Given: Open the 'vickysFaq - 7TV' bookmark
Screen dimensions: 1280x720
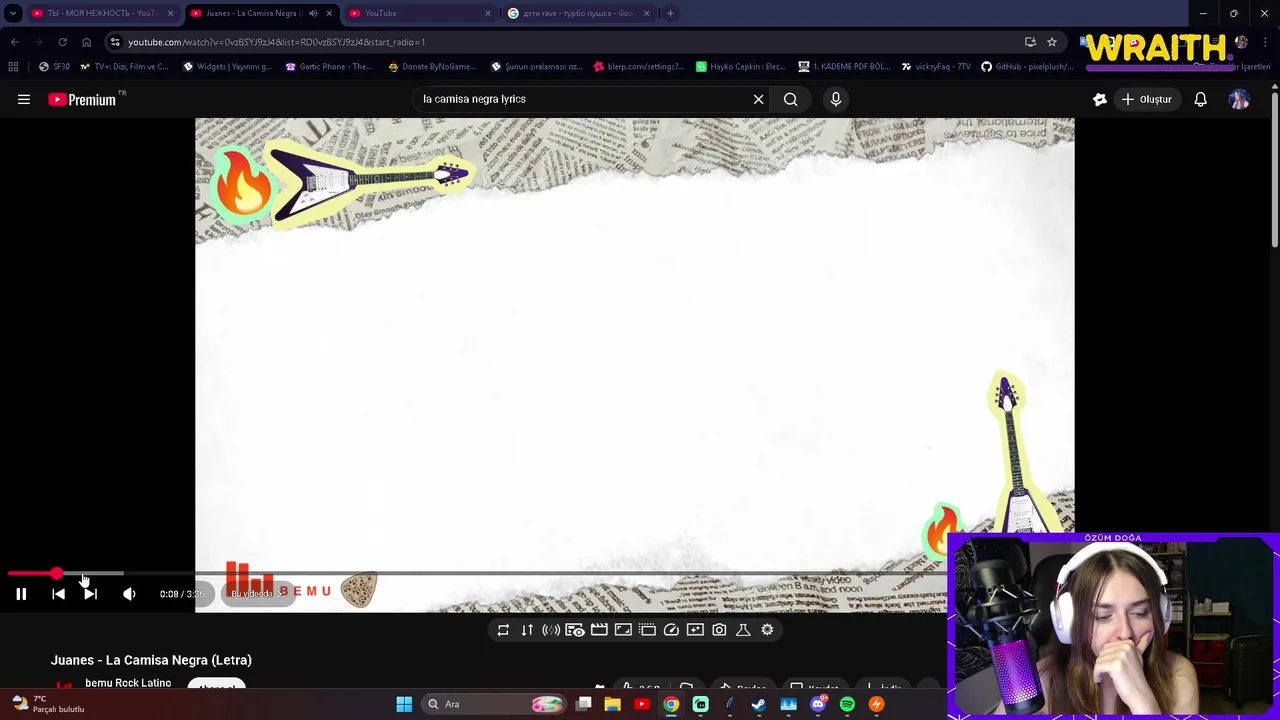Looking at the screenshot, I should [935, 67].
